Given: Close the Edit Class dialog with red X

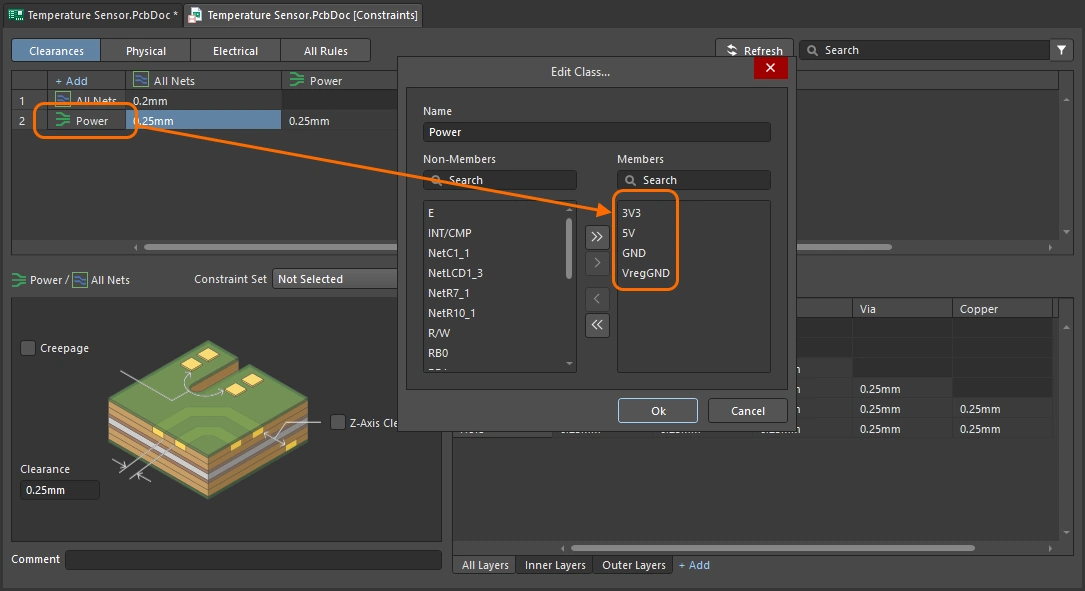Looking at the screenshot, I should tap(770, 68).
